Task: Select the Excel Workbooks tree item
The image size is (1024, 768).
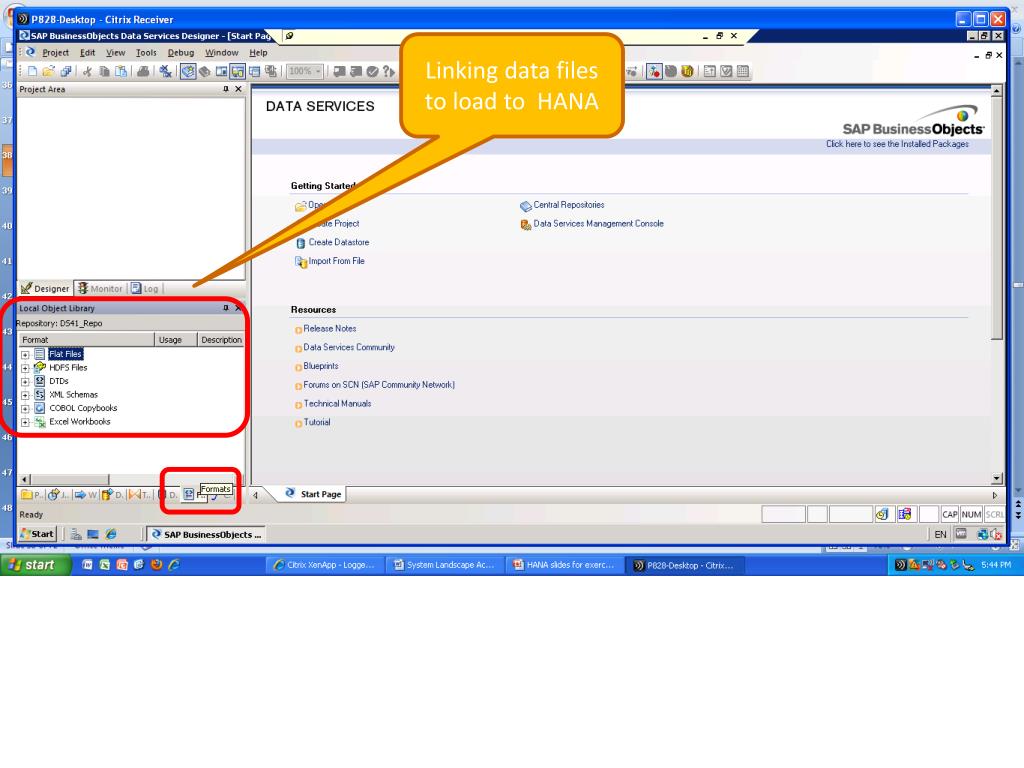Action: [80, 421]
